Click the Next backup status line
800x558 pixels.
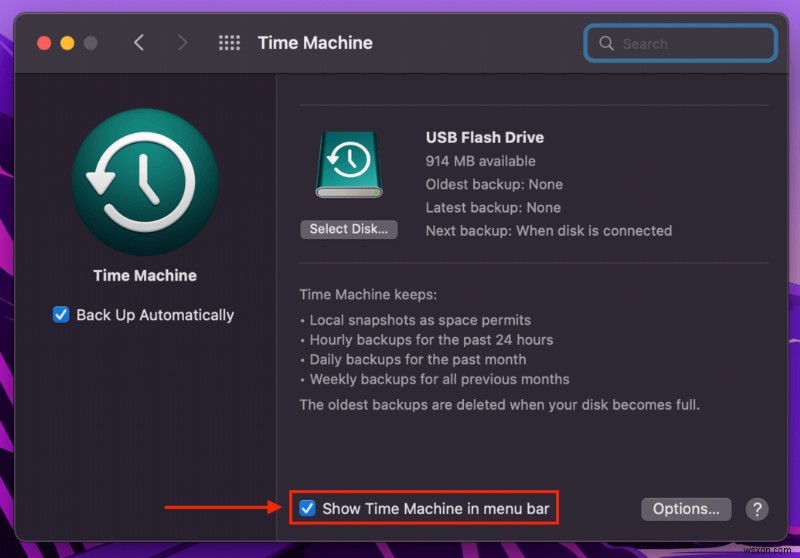[549, 231]
